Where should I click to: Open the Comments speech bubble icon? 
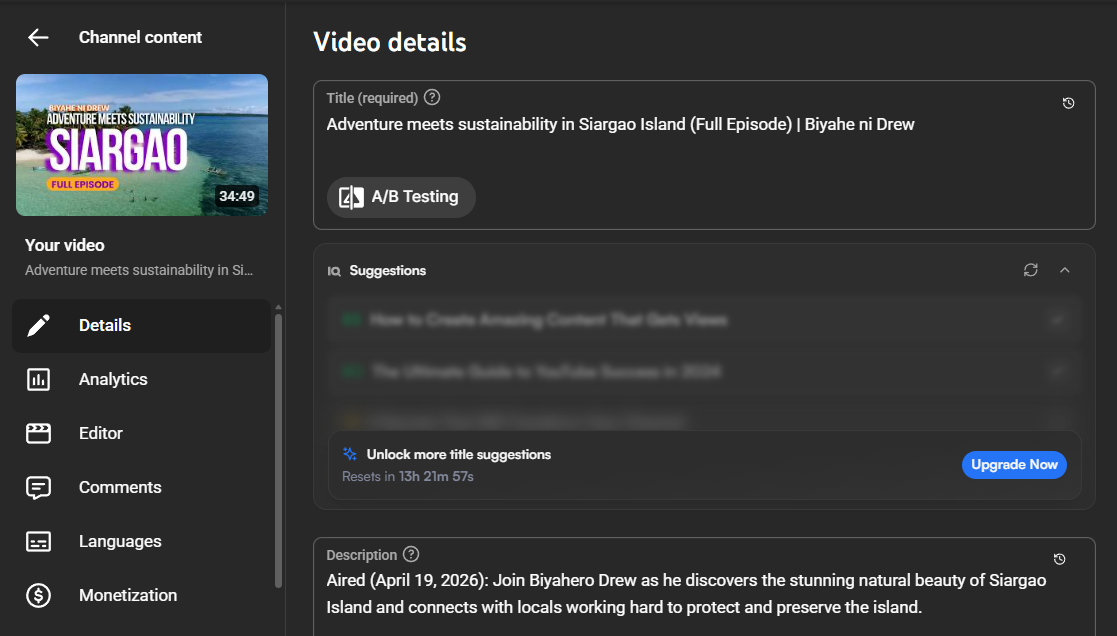(x=38, y=488)
